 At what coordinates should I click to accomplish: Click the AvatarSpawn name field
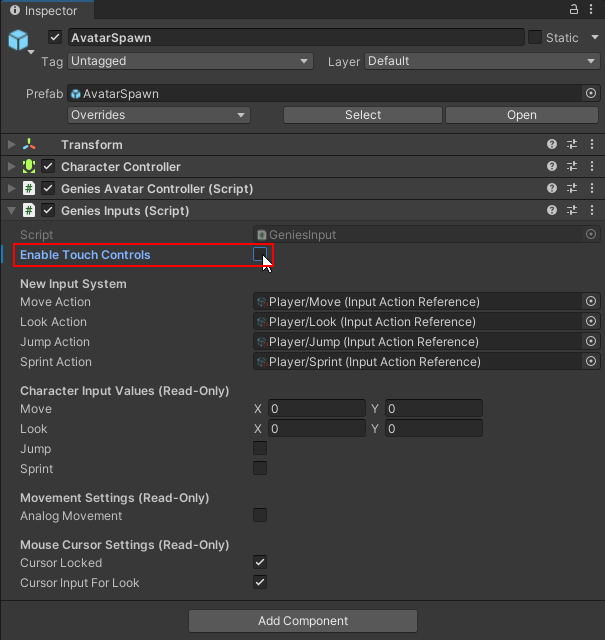(295, 37)
